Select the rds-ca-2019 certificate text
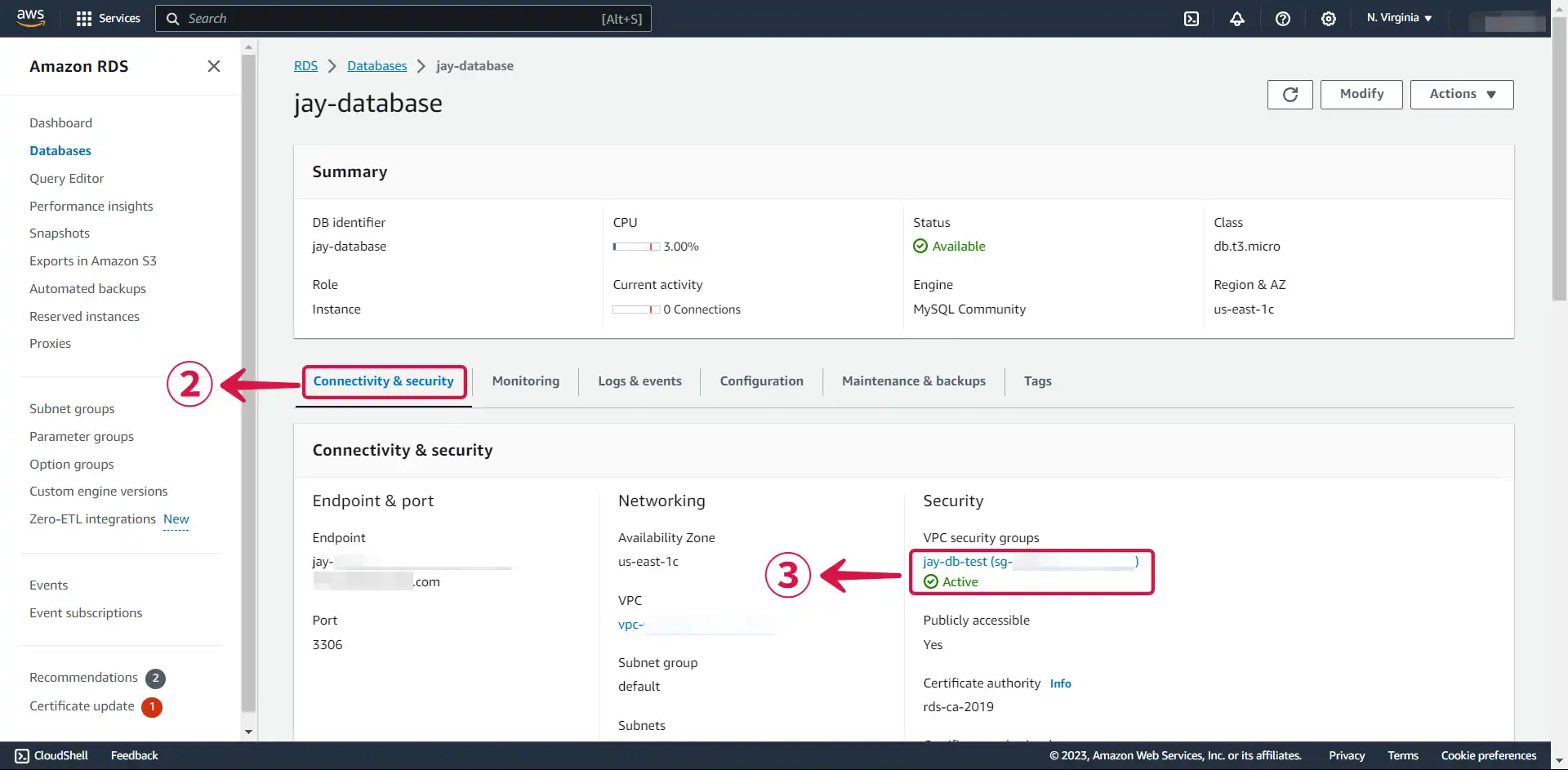The image size is (1568, 770). [959, 707]
